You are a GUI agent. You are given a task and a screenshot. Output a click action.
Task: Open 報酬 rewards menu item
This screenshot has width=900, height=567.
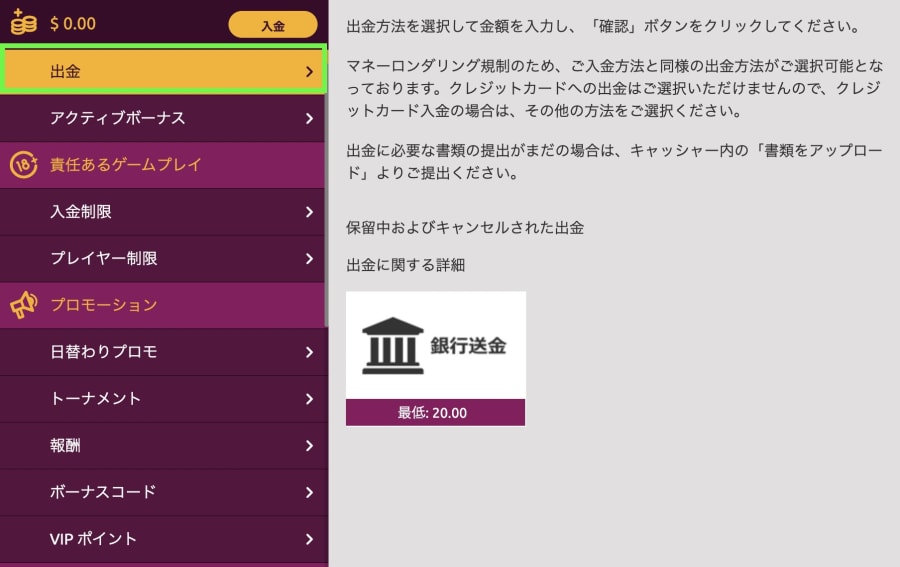pyautogui.click(x=162, y=445)
